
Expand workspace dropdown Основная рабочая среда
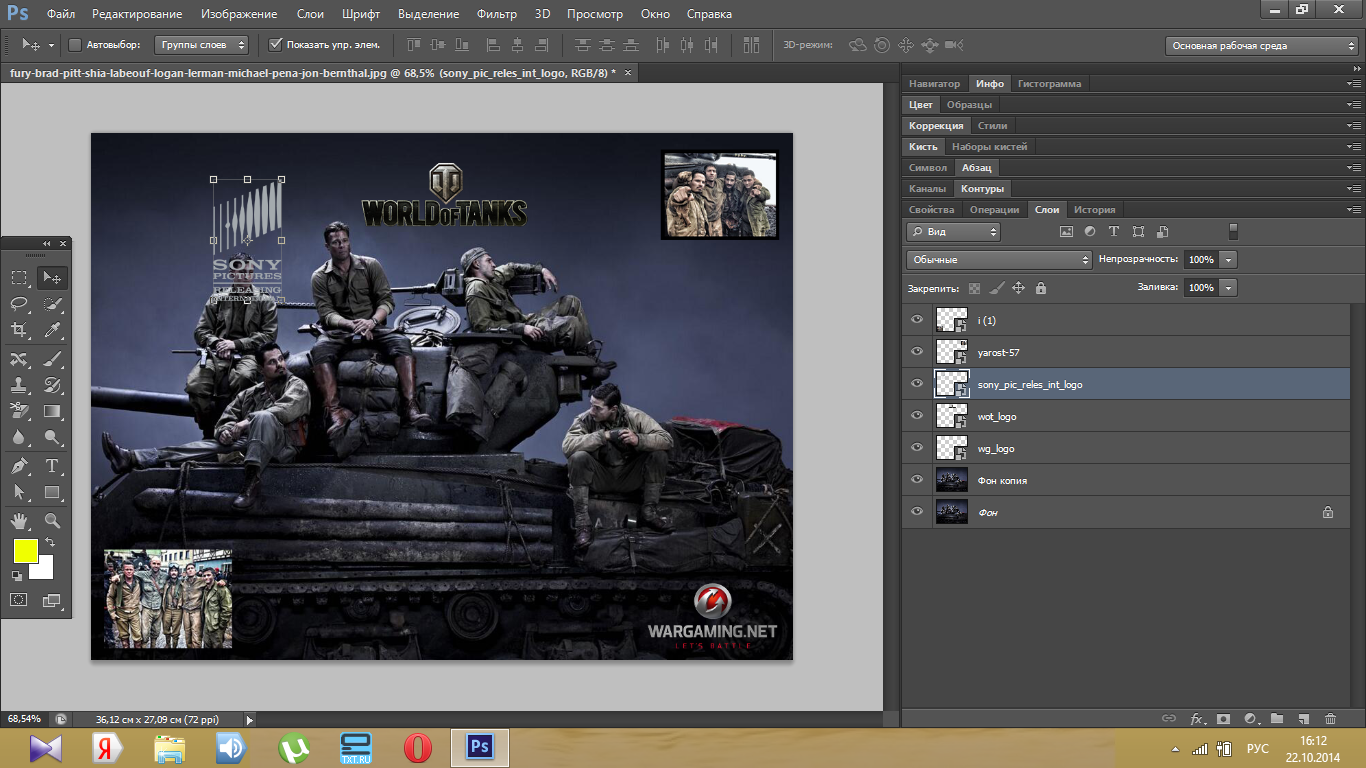pos(1263,46)
